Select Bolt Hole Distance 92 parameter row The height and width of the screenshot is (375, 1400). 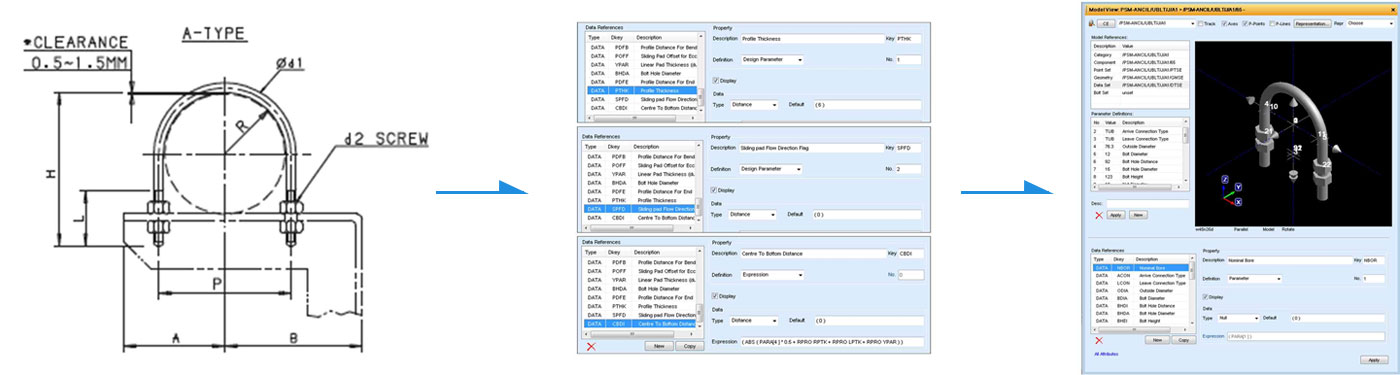click(x=1136, y=162)
